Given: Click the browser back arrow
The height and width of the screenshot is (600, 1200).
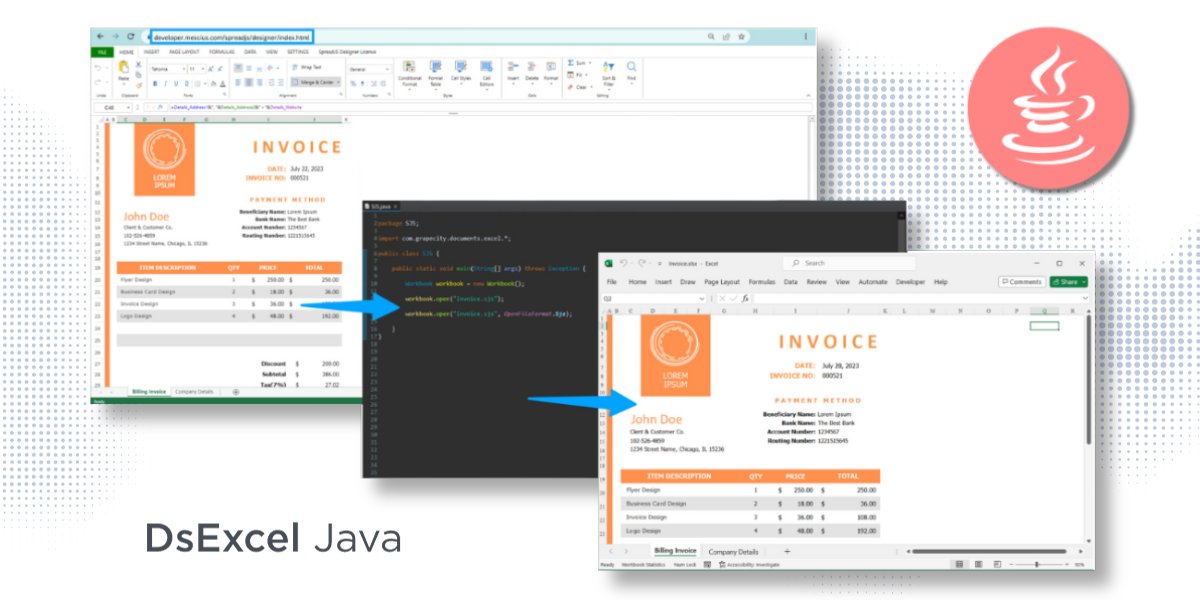Looking at the screenshot, I should click(x=99, y=36).
